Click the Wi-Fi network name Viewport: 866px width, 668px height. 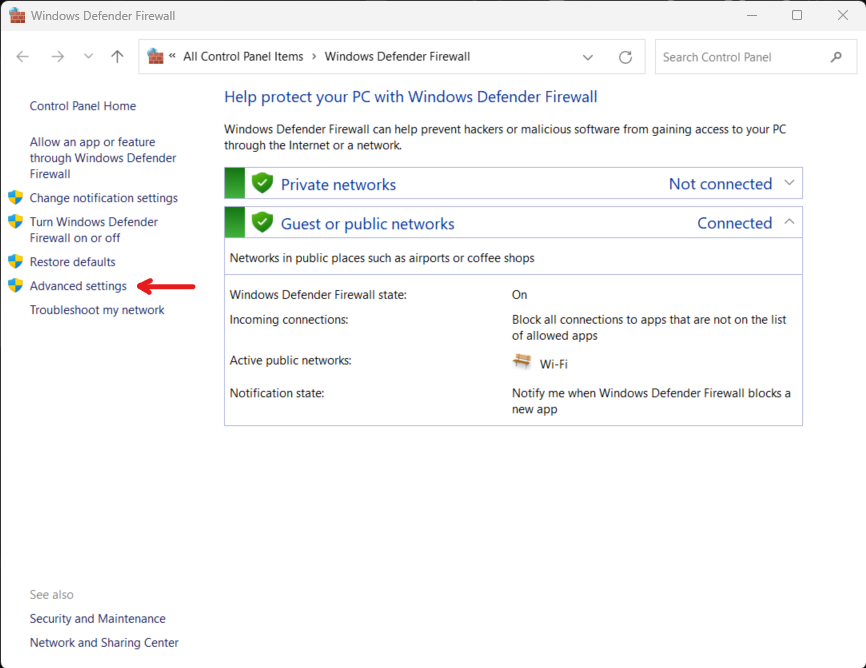553,364
